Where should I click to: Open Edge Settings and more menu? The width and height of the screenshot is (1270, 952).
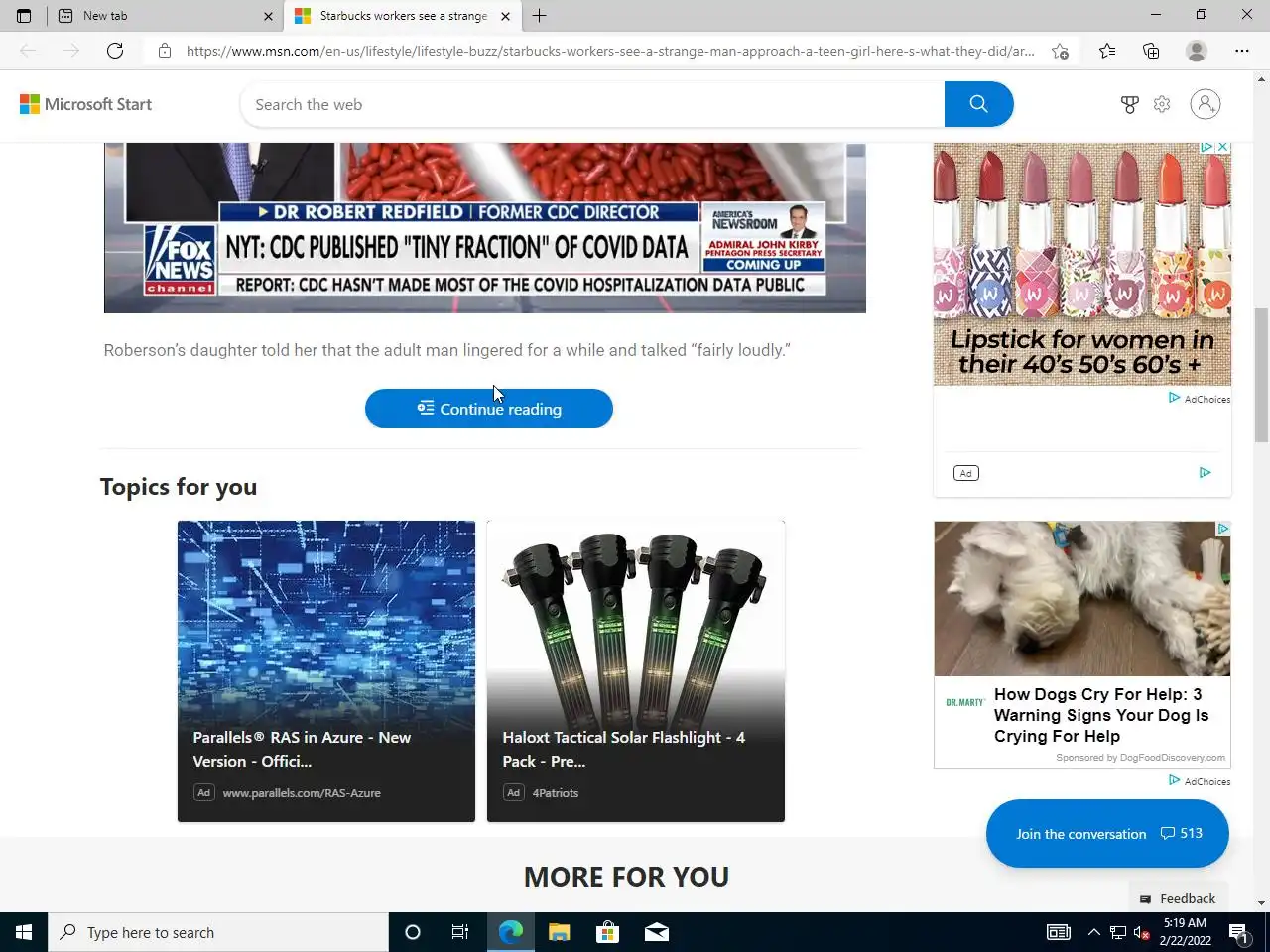coord(1242,51)
